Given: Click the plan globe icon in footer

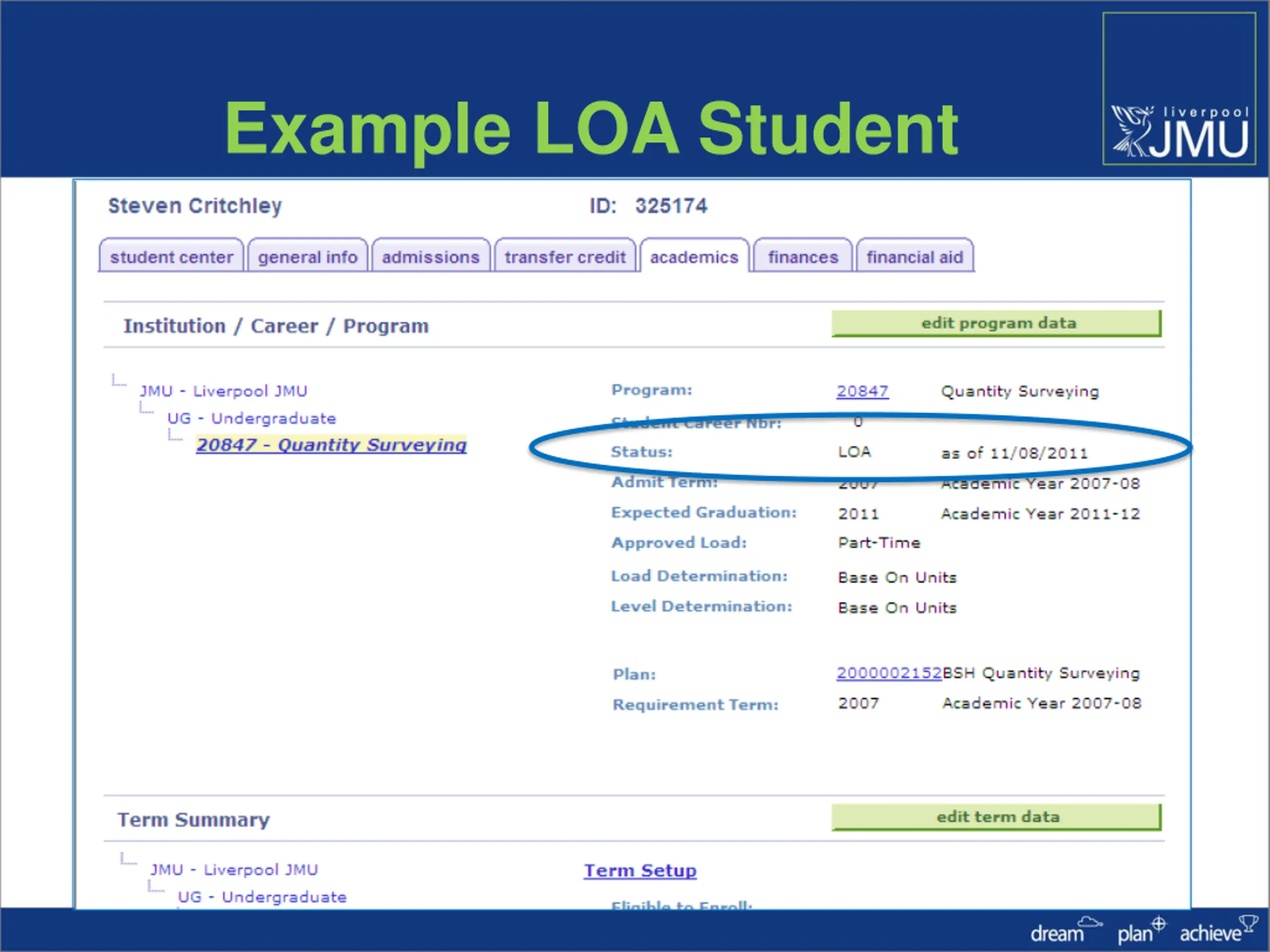Looking at the screenshot, I should tap(1159, 923).
